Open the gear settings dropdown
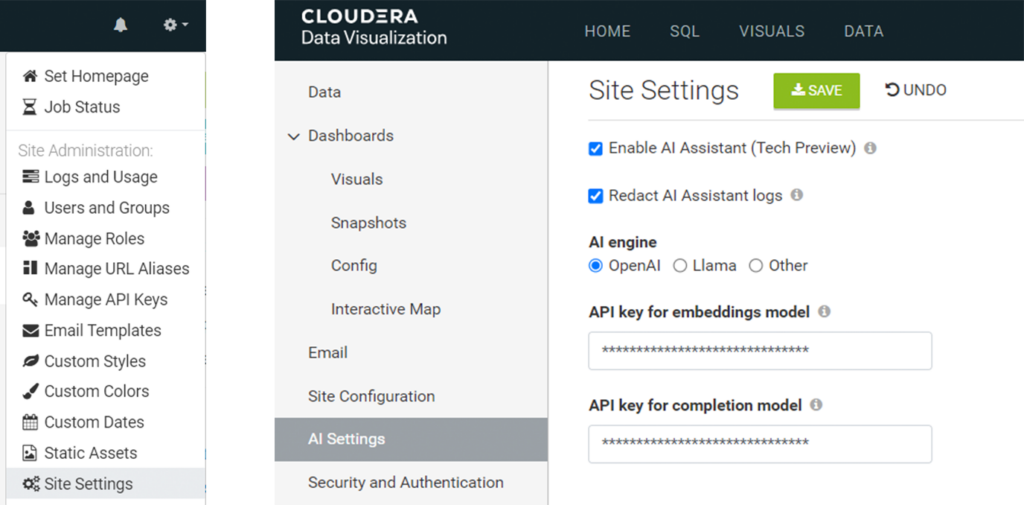Viewport: 1024px width, 505px height. coord(176,25)
